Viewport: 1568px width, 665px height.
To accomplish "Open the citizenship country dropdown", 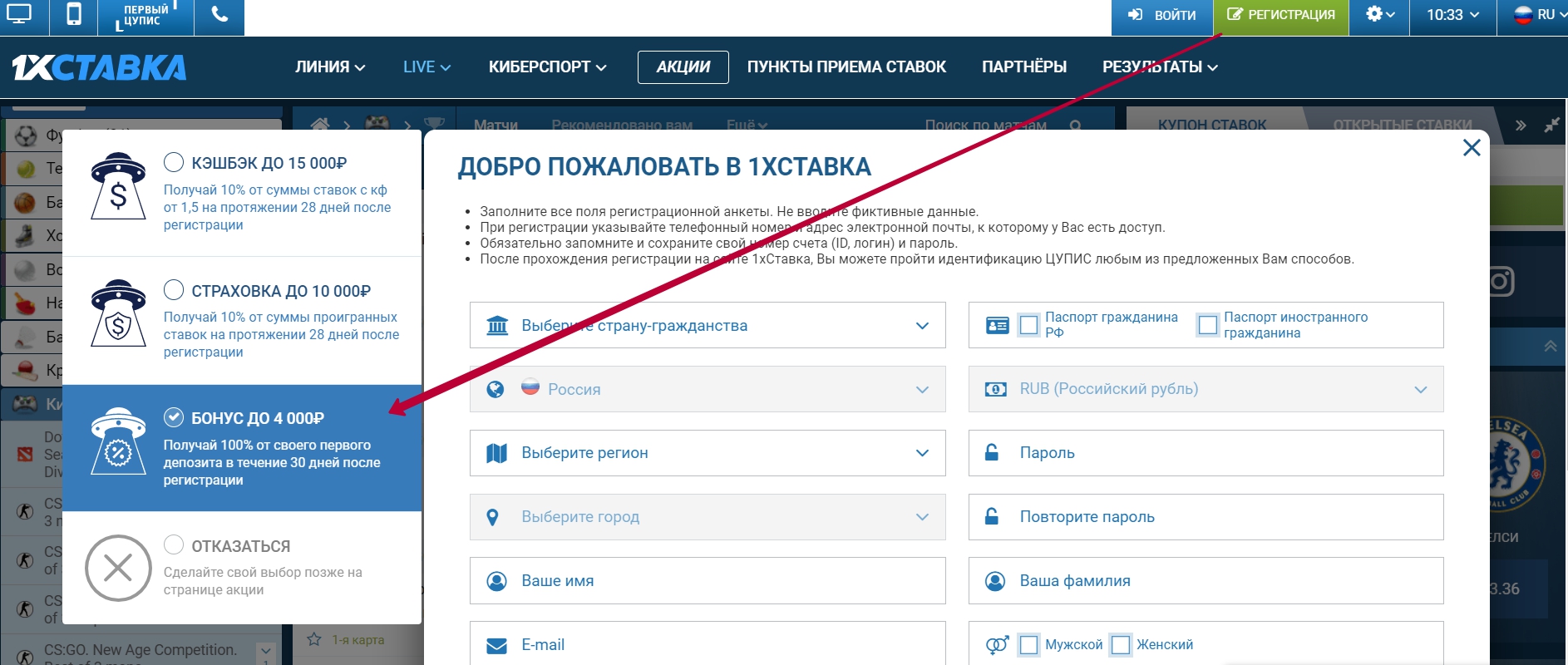I will point(708,325).
